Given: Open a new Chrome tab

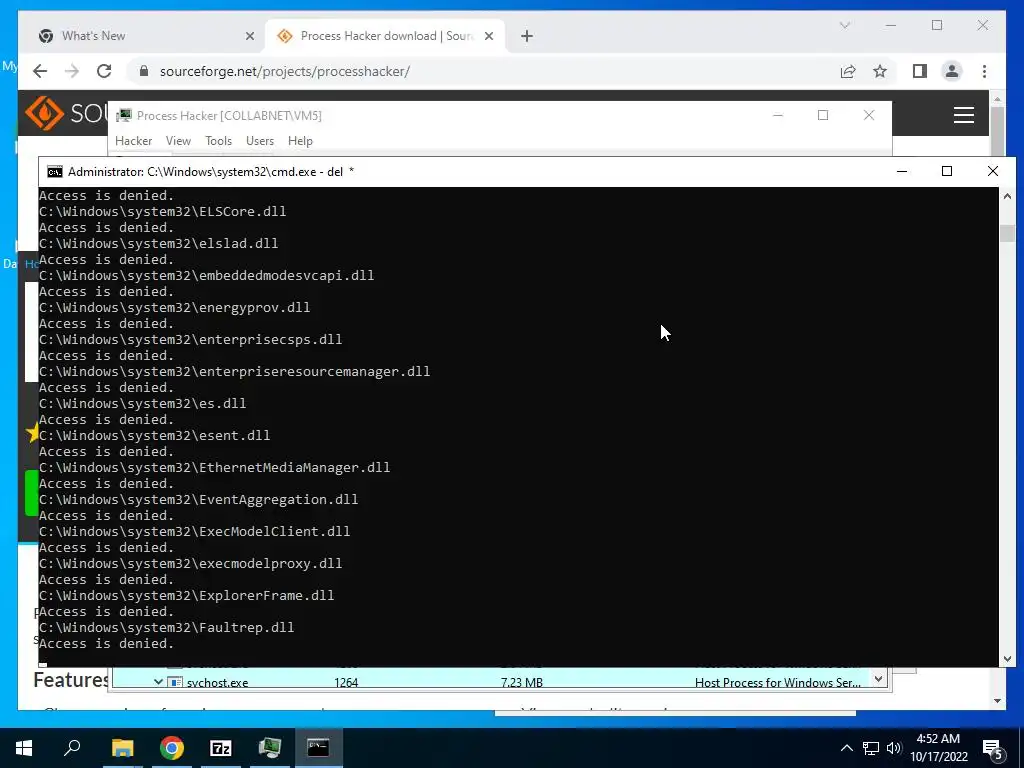Looking at the screenshot, I should click(x=527, y=36).
